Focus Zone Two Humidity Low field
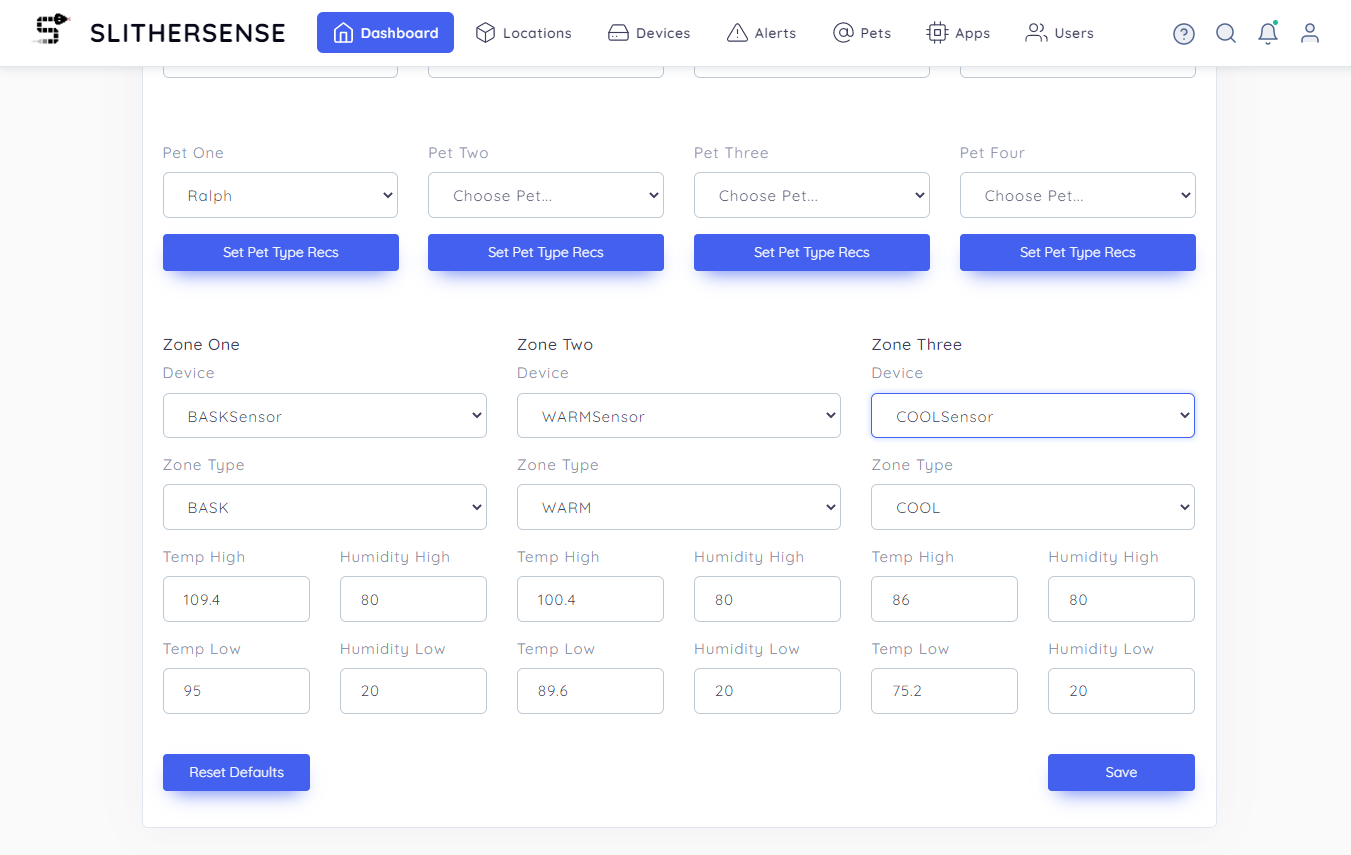This screenshot has height=855, width=1351. pyautogui.click(x=767, y=691)
